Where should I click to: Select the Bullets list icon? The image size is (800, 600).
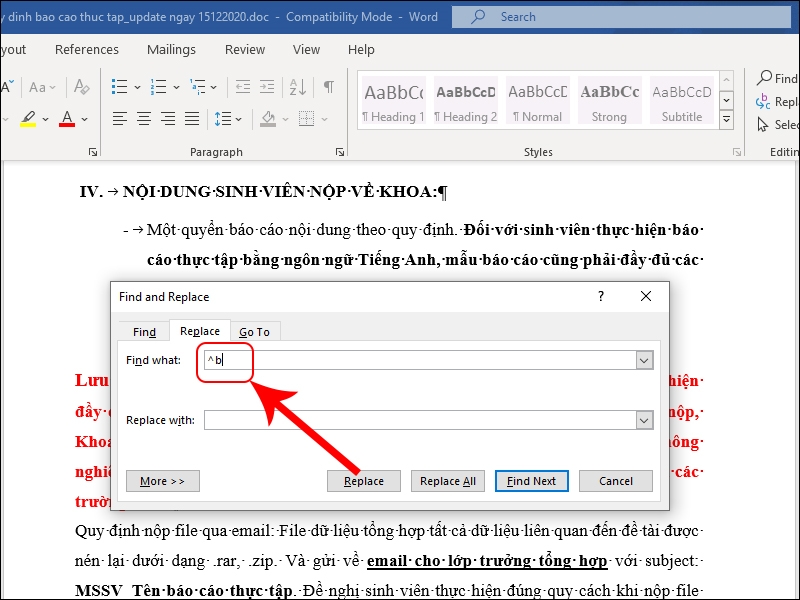coord(117,86)
